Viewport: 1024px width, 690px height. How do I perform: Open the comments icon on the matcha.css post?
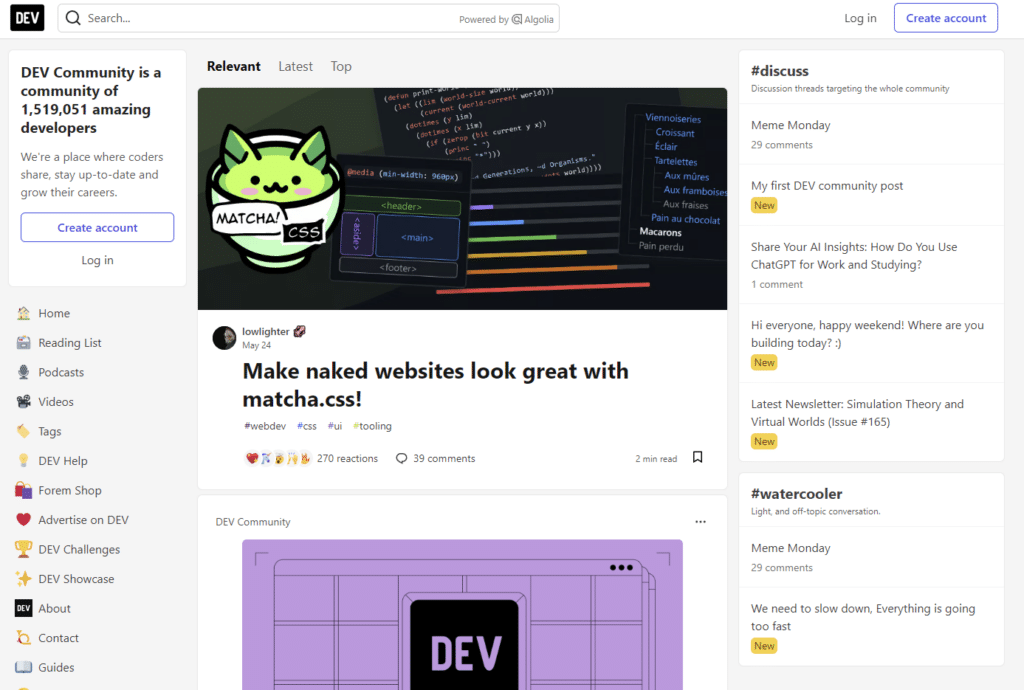tap(400, 457)
